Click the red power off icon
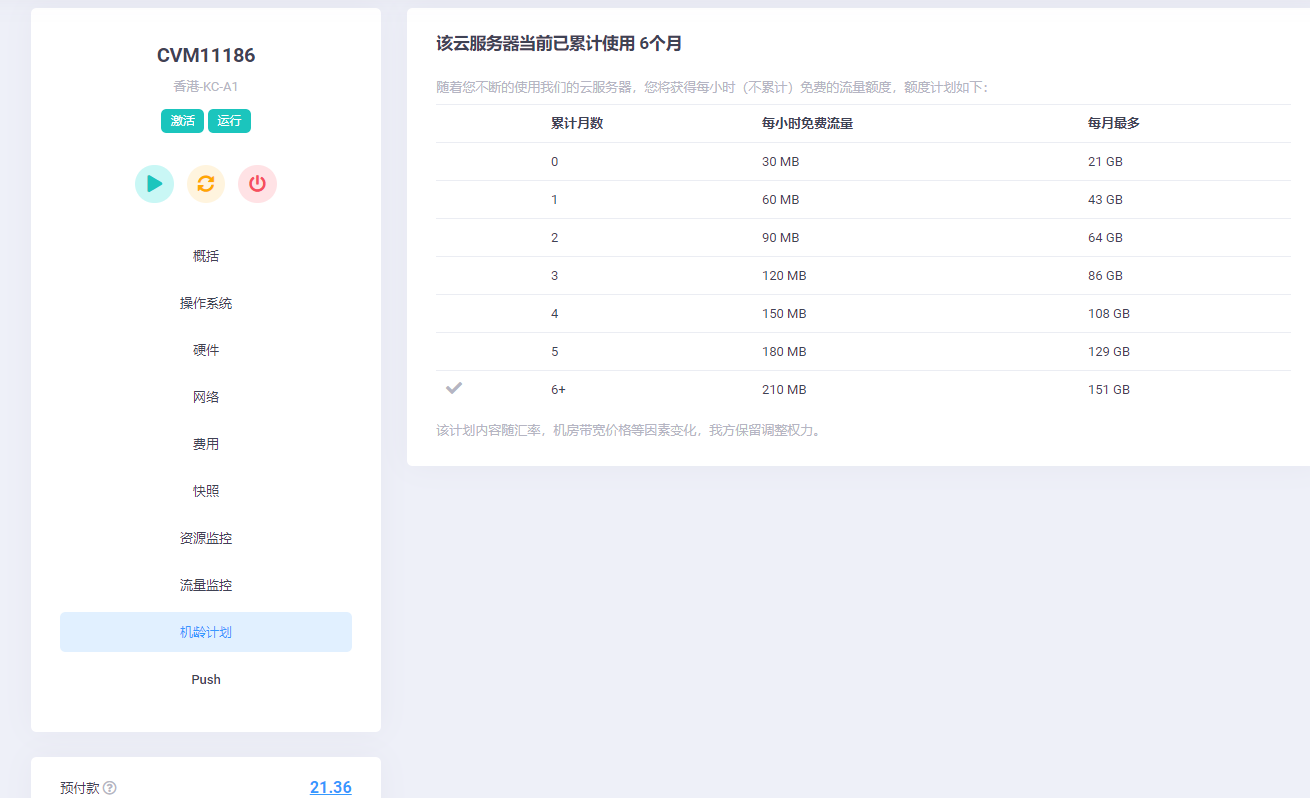The image size is (1310, 798). point(257,184)
